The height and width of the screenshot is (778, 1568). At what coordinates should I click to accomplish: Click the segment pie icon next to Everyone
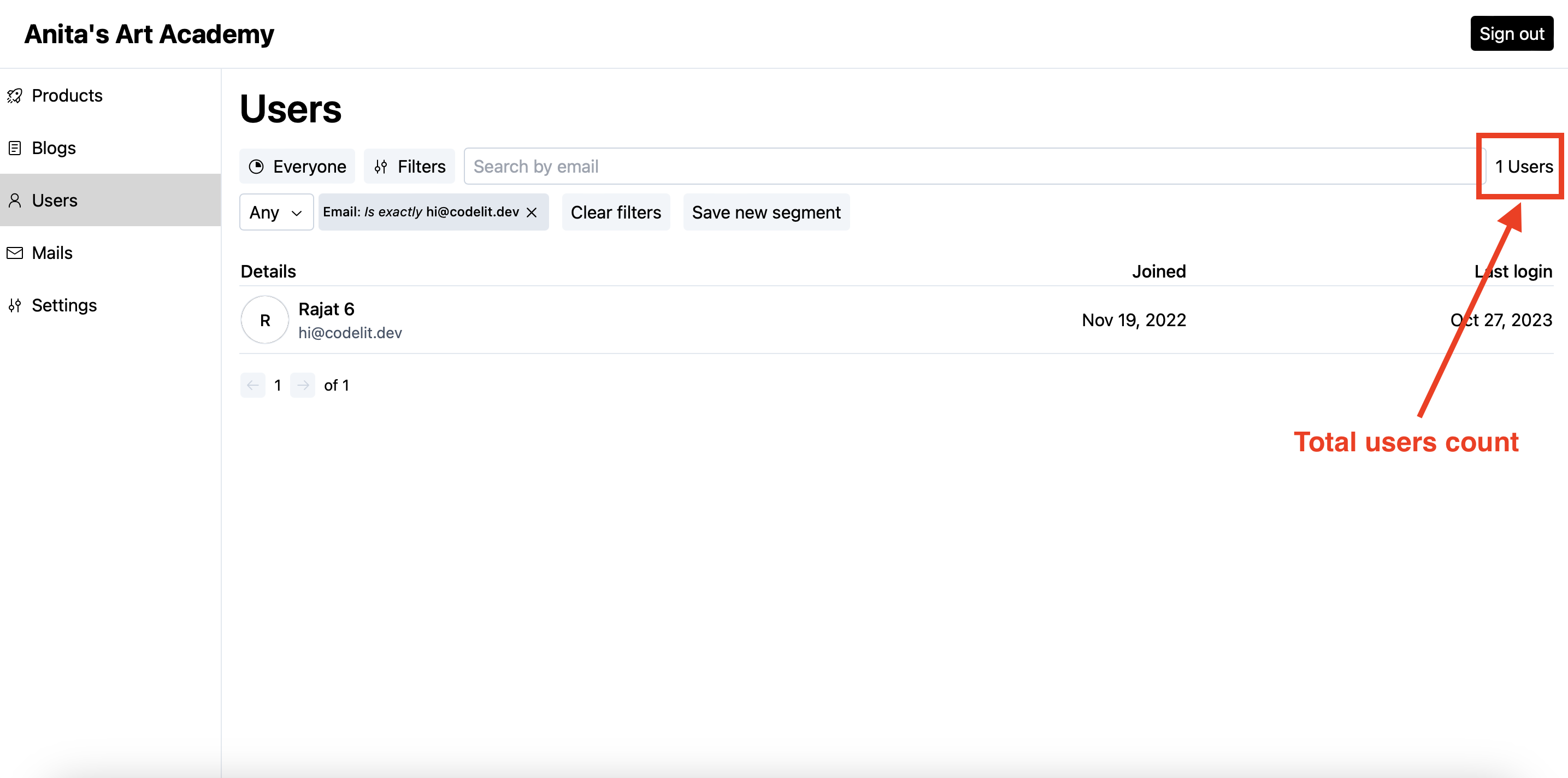257,166
